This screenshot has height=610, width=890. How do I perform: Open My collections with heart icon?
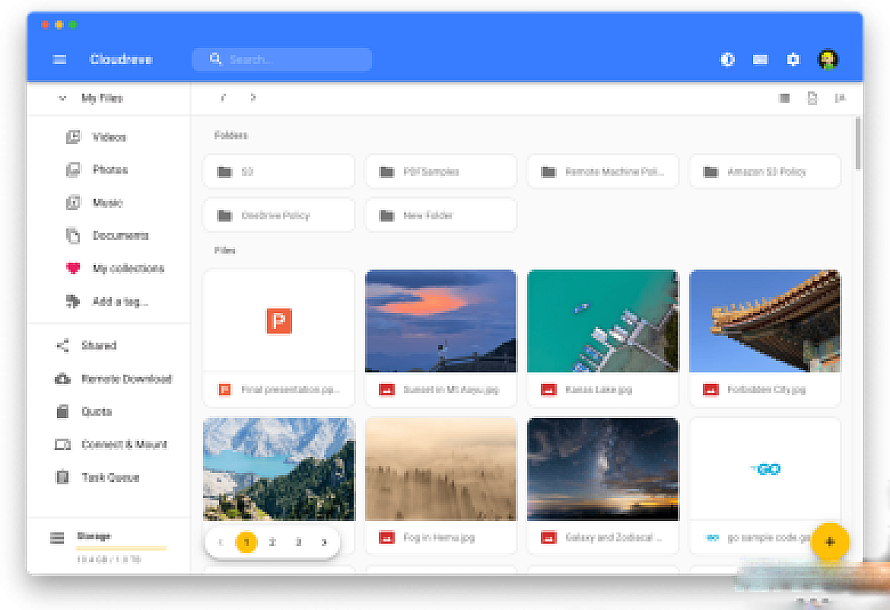127,269
